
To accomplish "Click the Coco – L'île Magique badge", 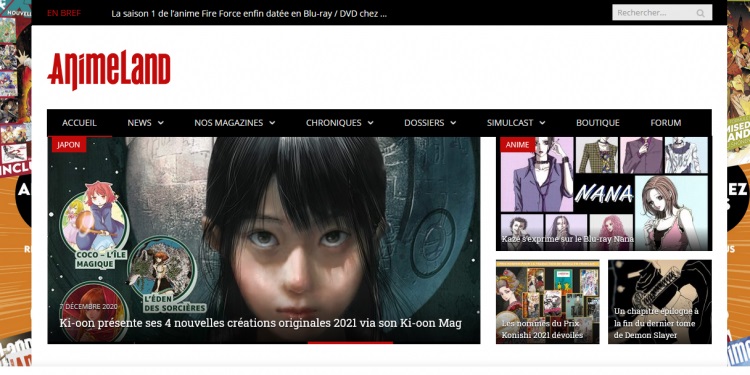I will [x=94, y=225].
